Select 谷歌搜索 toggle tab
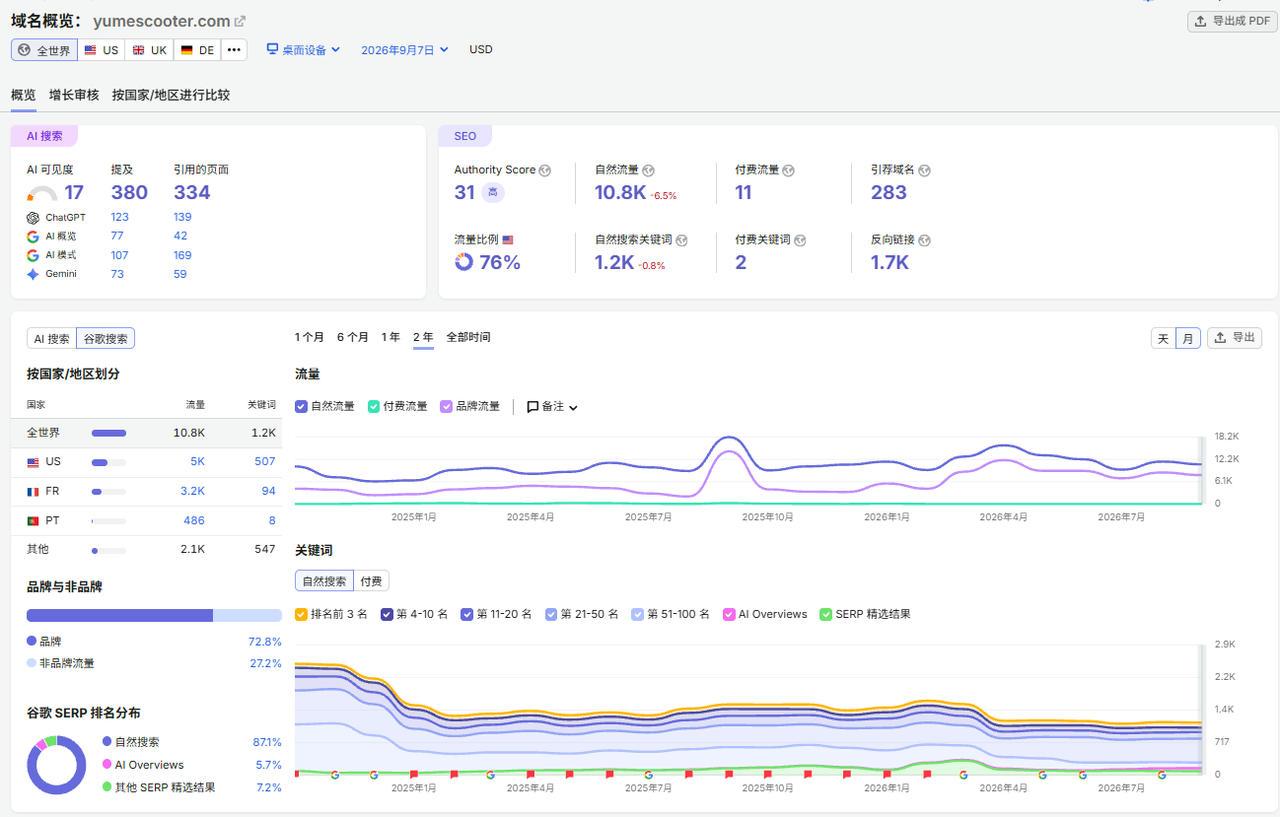1280x817 pixels. 105,339
